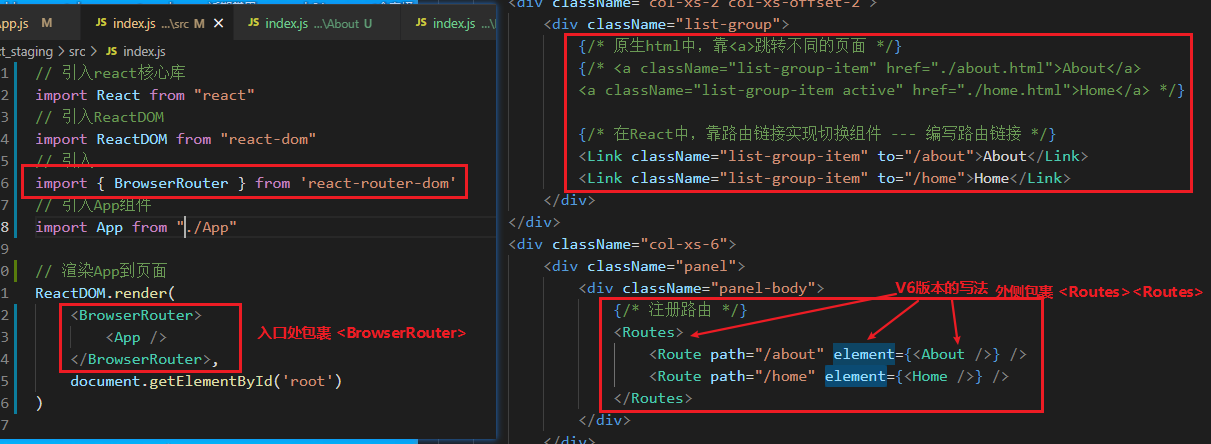
Task: Click the 'import ReactDOM from "react-dom"' line
Action: [x=175, y=139]
